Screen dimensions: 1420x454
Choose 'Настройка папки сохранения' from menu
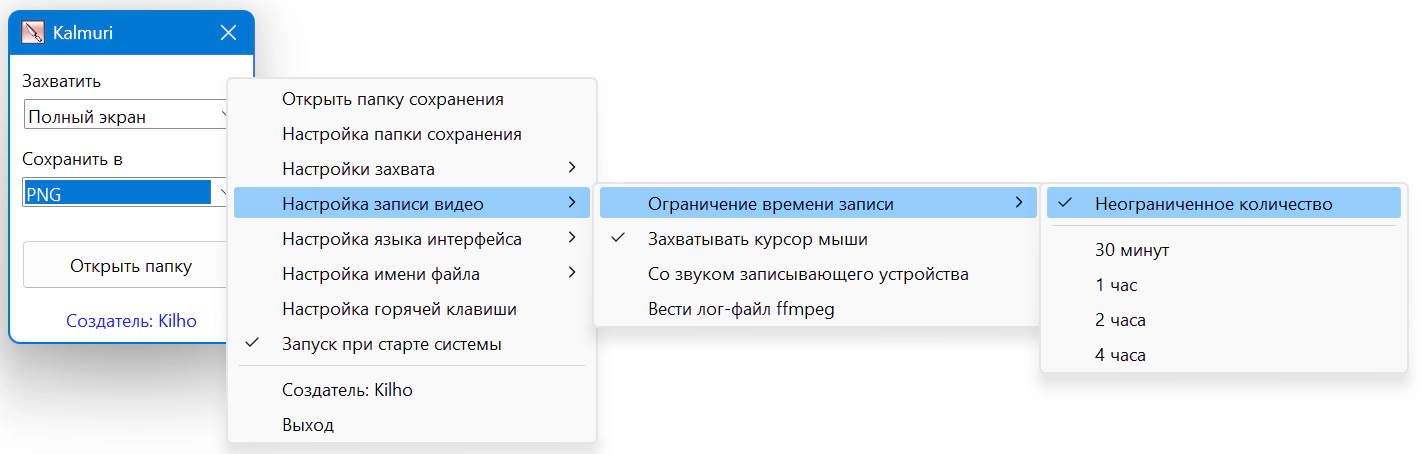tap(401, 134)
